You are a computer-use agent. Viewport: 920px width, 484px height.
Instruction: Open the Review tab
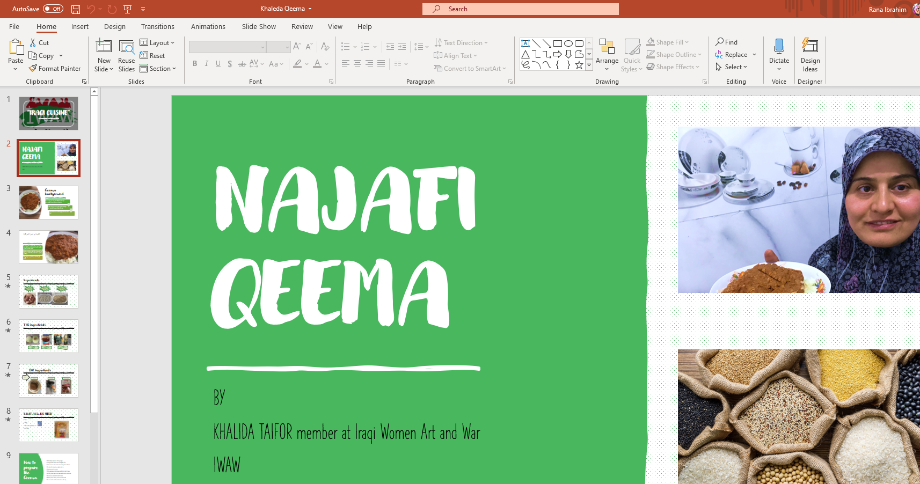click(x=302, y=26)
